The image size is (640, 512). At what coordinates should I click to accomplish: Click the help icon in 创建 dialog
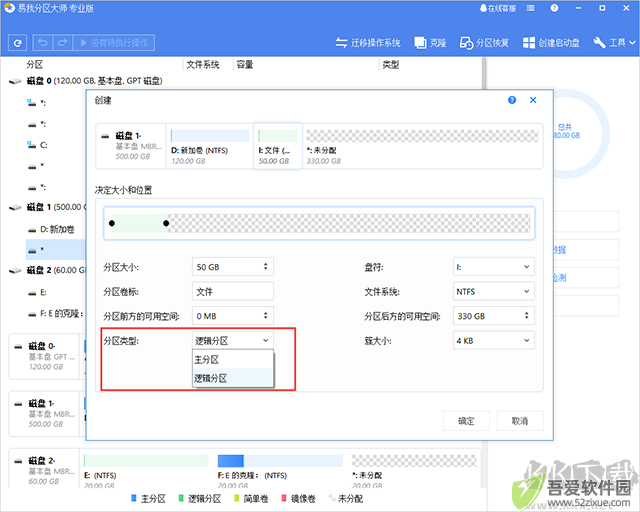click(512, 100)
